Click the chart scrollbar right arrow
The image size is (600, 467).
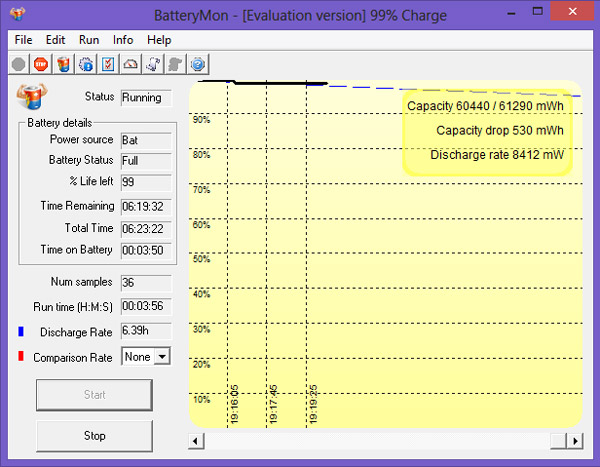tap(576, 441)
